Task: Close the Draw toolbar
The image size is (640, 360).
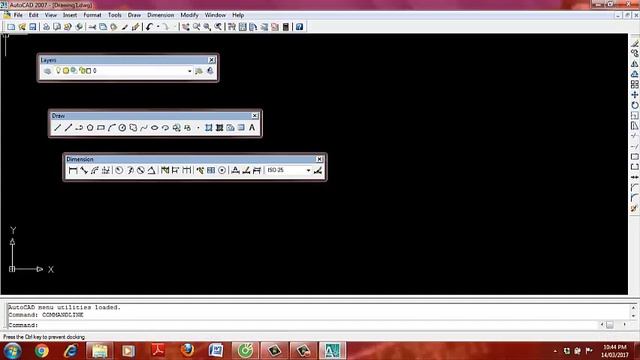Action: (x=255, y=116)
